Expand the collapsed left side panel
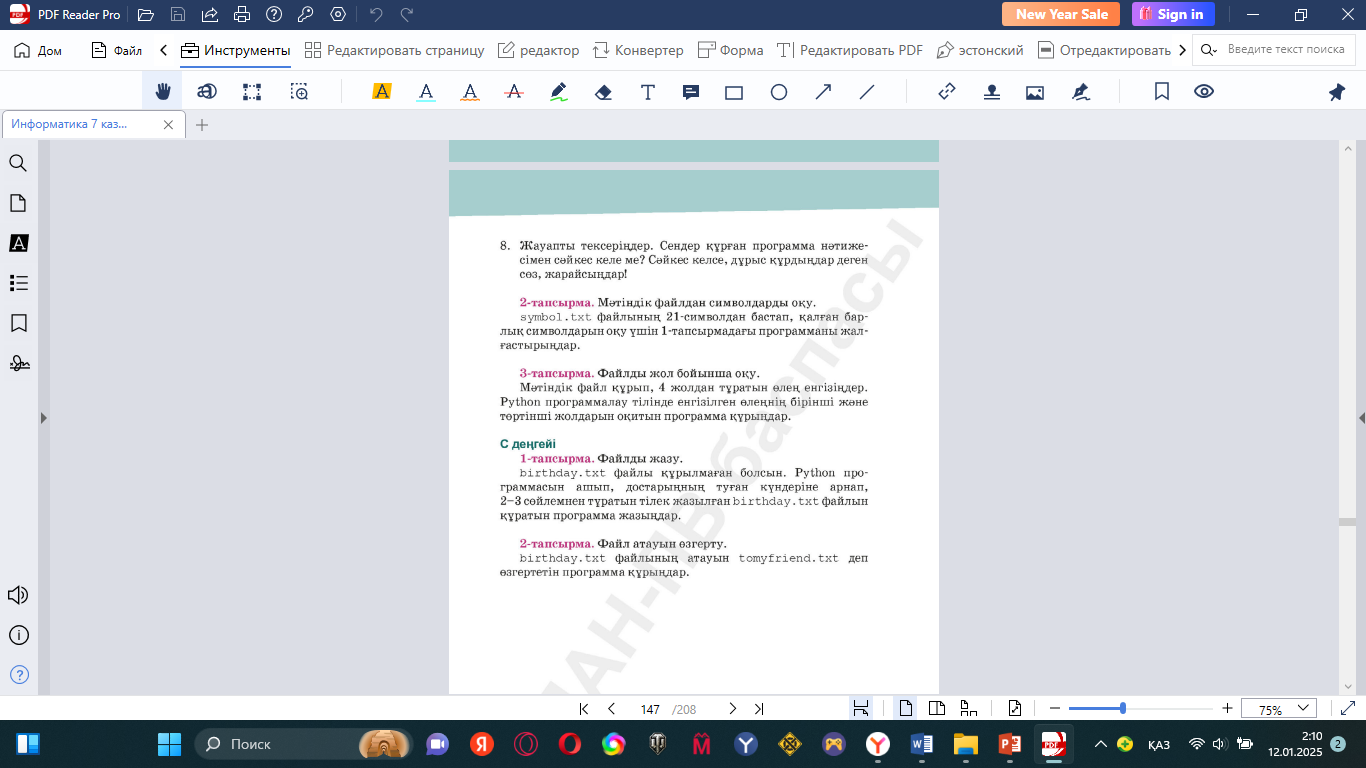This screenshot has height=768, width=1366. click(x=43, y=418)
